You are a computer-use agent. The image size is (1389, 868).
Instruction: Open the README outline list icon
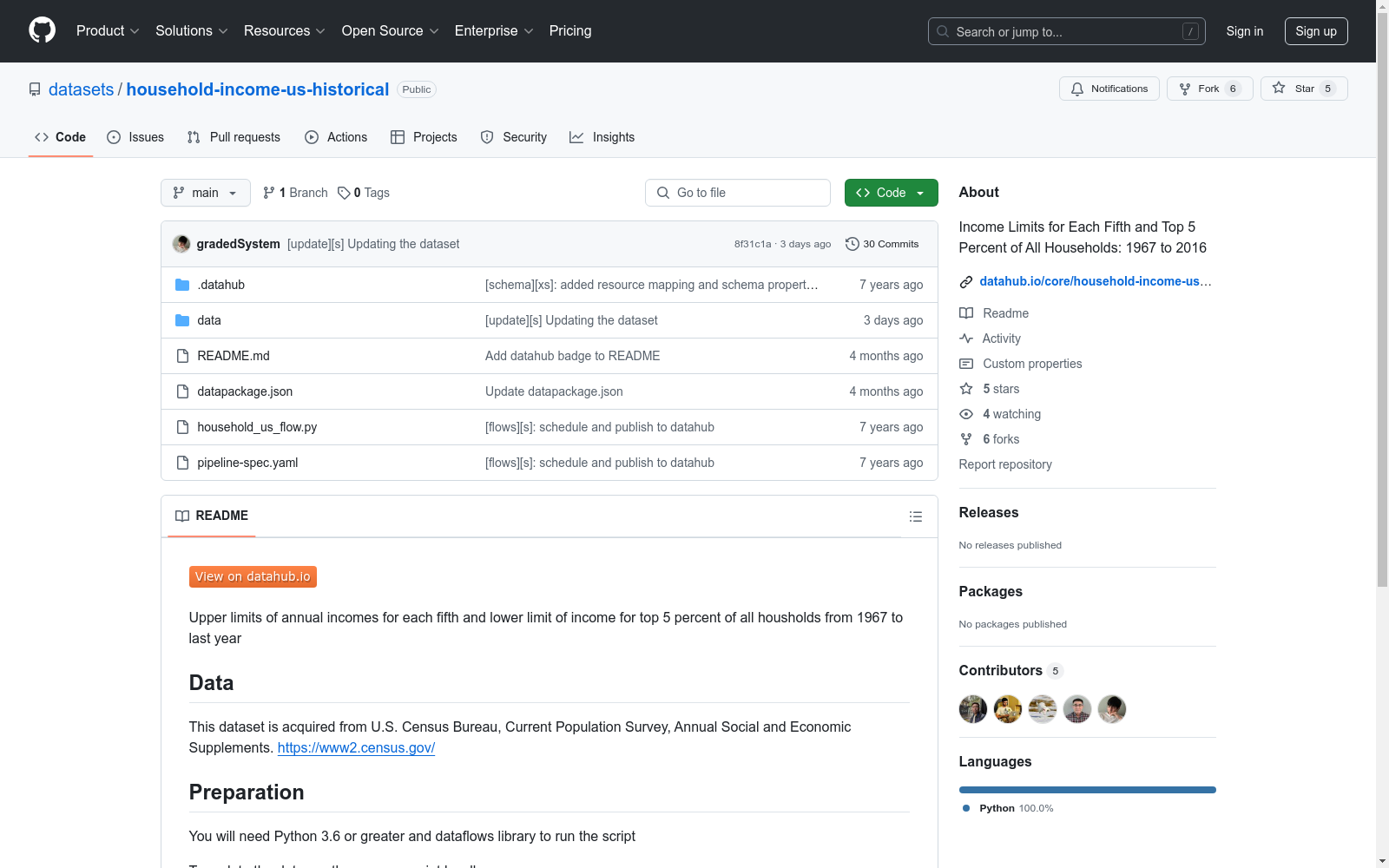[916, 516]
